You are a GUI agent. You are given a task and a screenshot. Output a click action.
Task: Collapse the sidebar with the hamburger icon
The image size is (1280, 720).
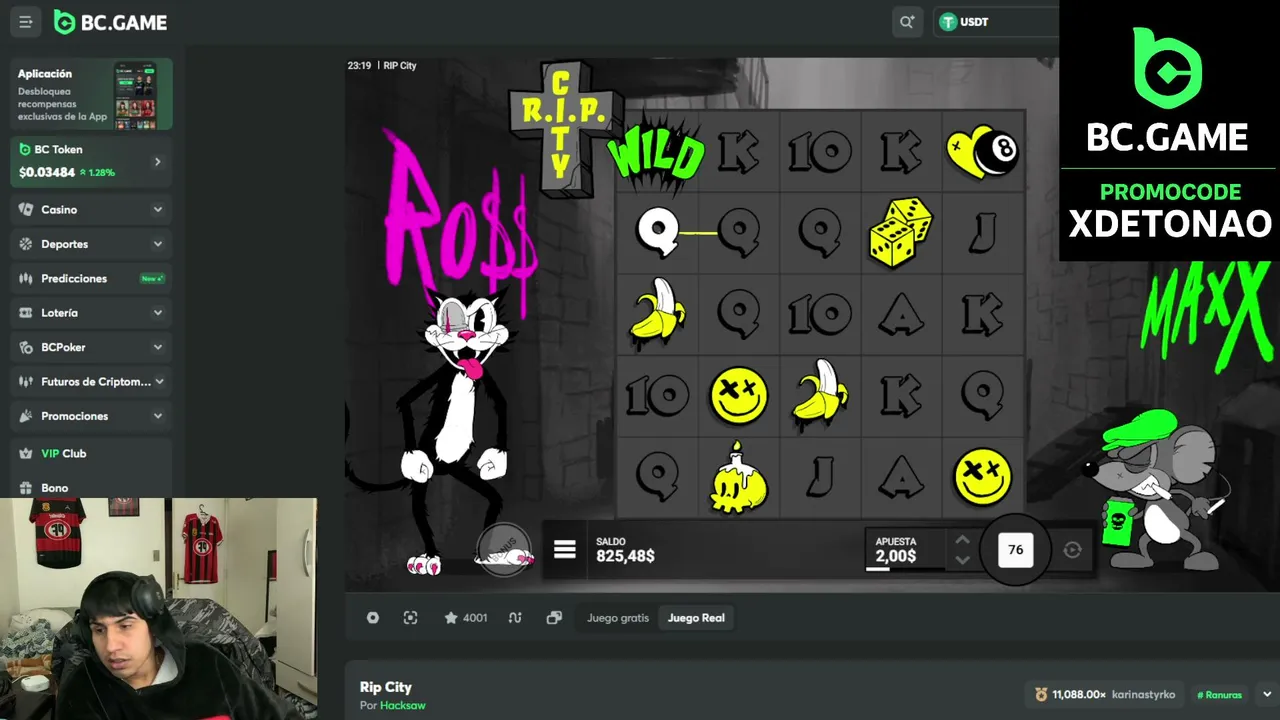[26, 22]
